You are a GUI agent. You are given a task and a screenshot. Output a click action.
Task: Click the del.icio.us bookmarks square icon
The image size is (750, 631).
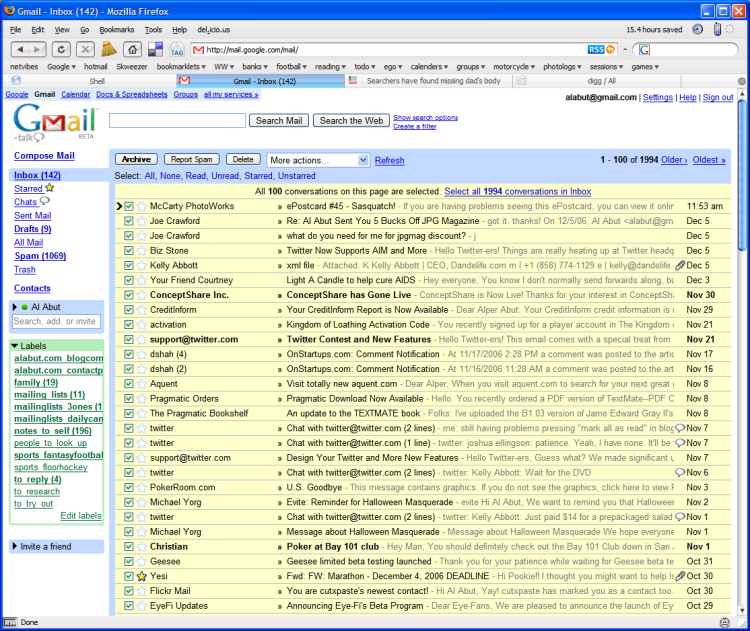point(155,49)
